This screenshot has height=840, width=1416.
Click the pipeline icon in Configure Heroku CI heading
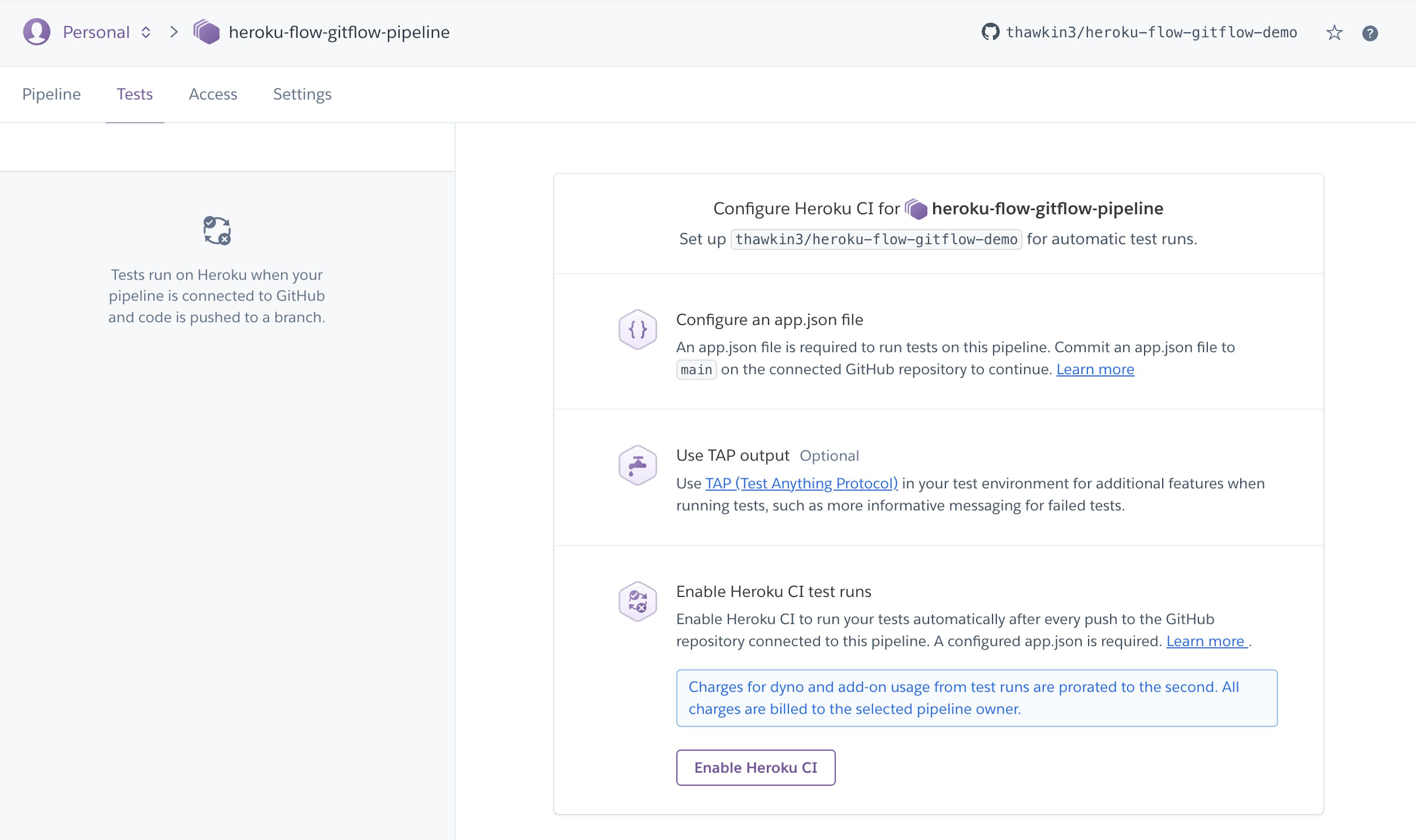[x=916, y=209]
